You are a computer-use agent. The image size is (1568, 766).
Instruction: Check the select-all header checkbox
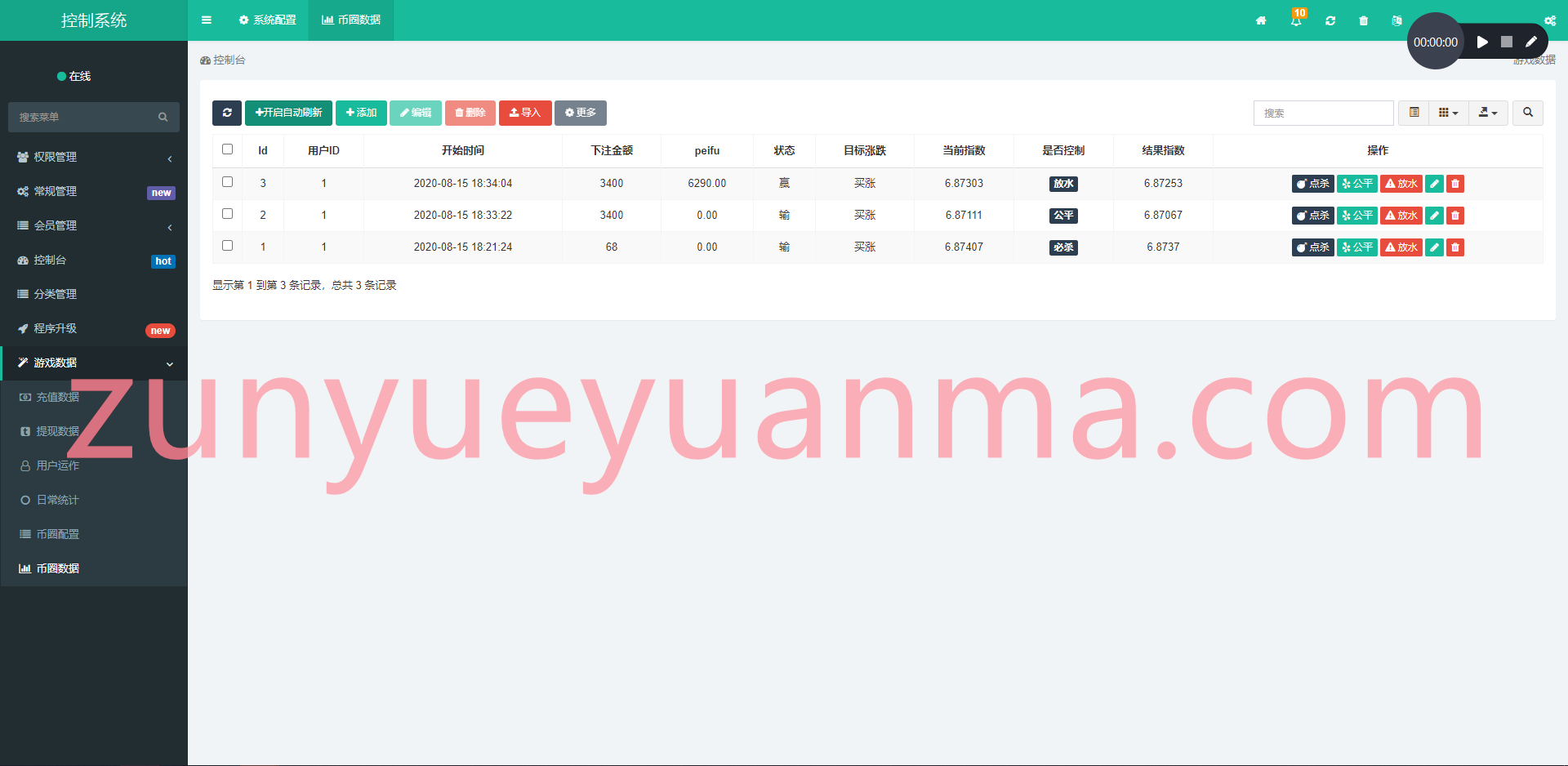tap(228, 149)
